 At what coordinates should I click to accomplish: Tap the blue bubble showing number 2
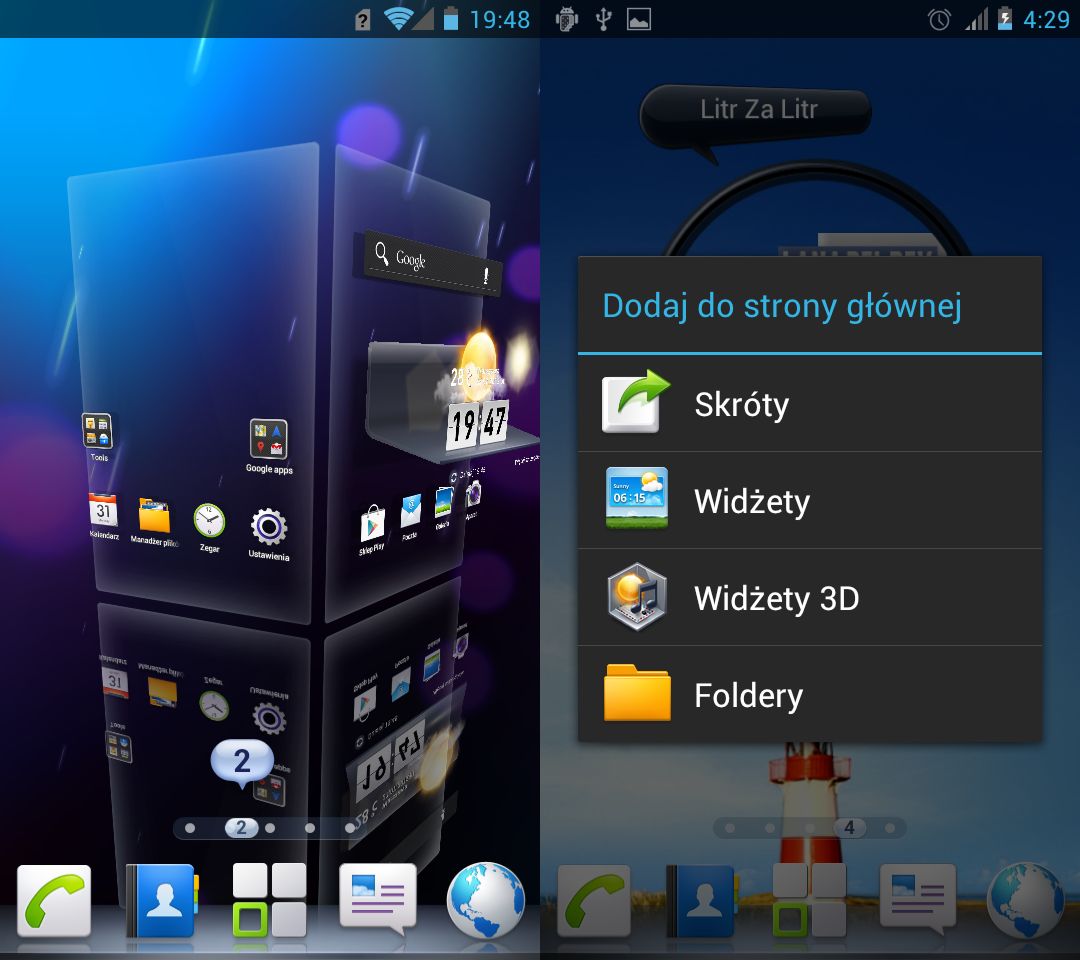click(x=242, y=762)
